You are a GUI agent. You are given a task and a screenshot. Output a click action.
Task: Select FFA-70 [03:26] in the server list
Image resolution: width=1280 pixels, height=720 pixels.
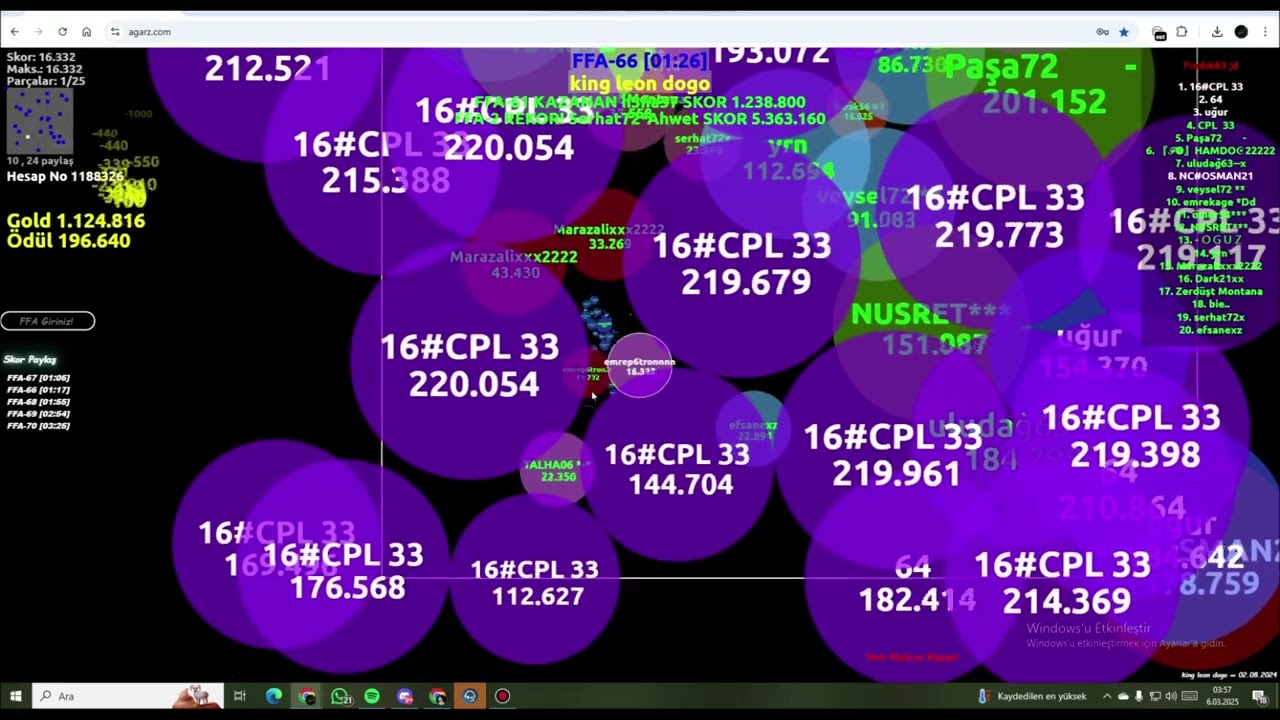point(38,426)
